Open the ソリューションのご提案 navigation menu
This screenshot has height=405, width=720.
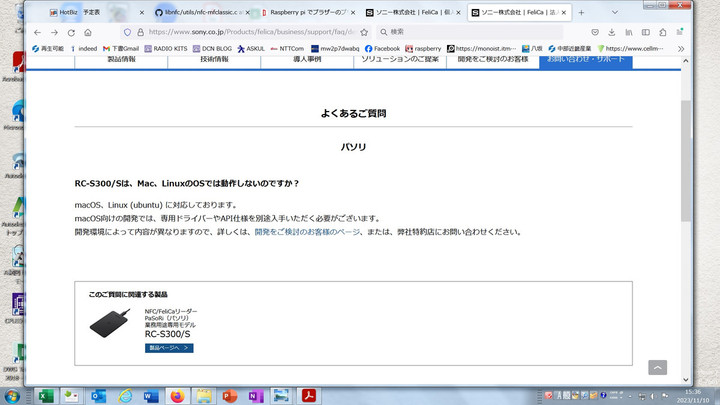(x=400, y=60)
